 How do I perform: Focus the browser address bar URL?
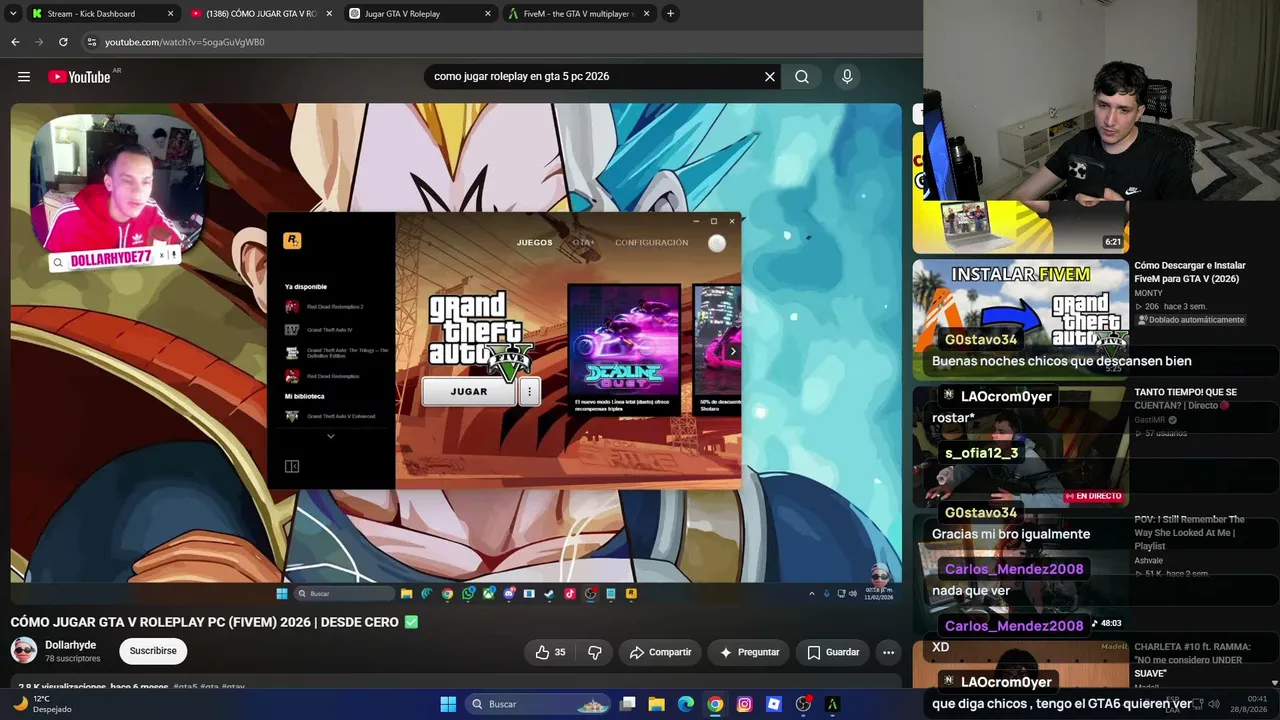(185, 42)
